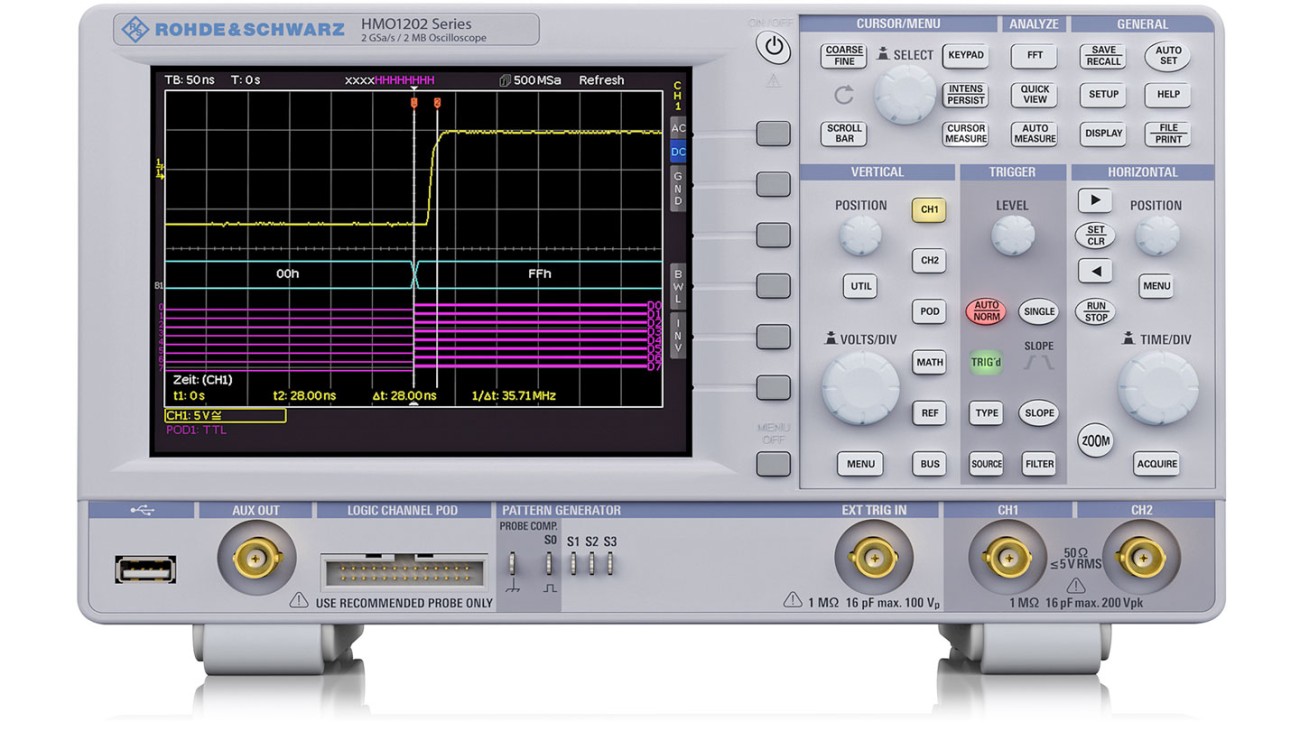Move marker left with back arrow
The height and width of the screenshot is (731, 1300).
point(1095,271)
